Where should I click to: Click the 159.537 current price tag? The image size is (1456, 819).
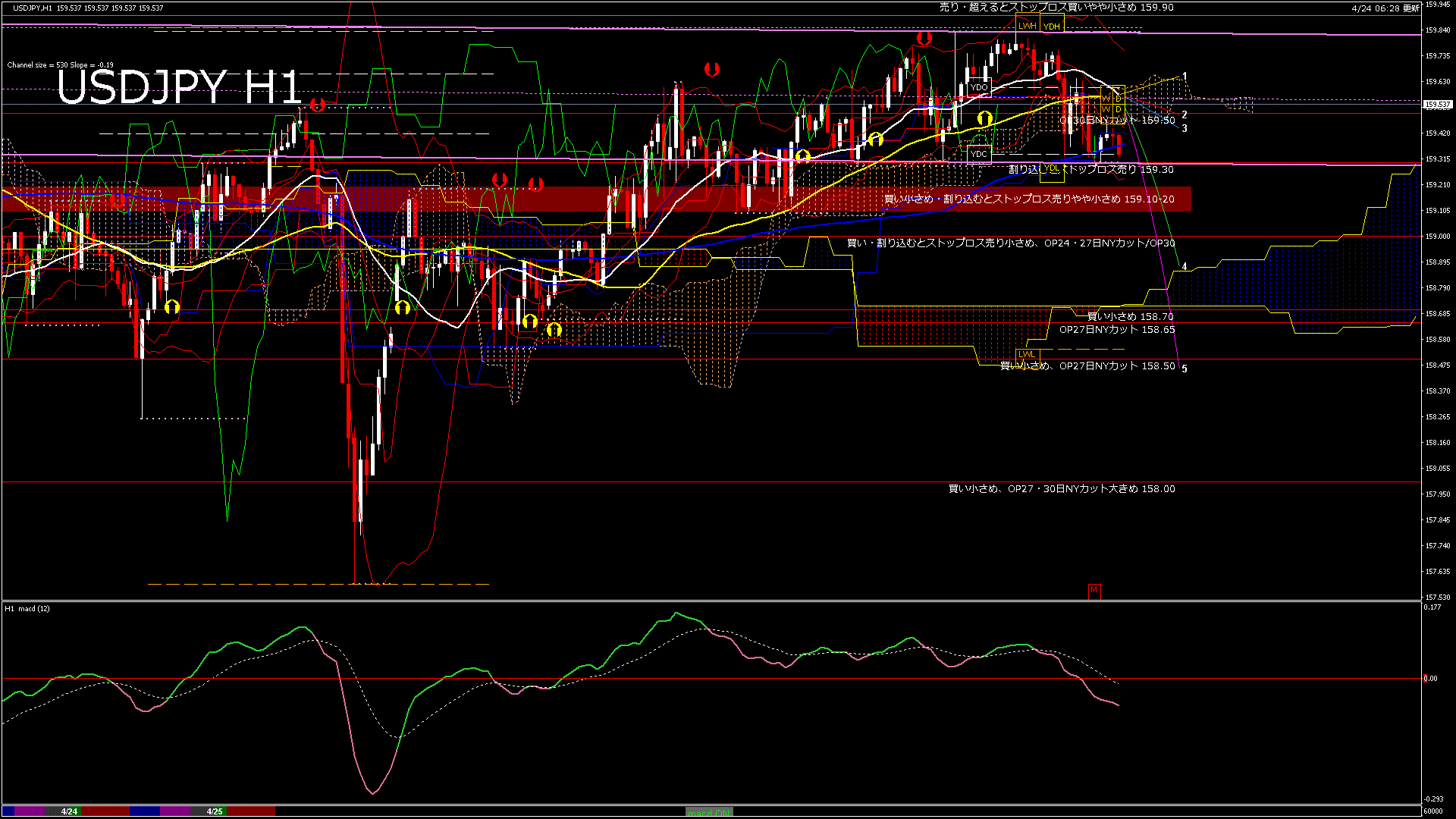click(1437, 105)
